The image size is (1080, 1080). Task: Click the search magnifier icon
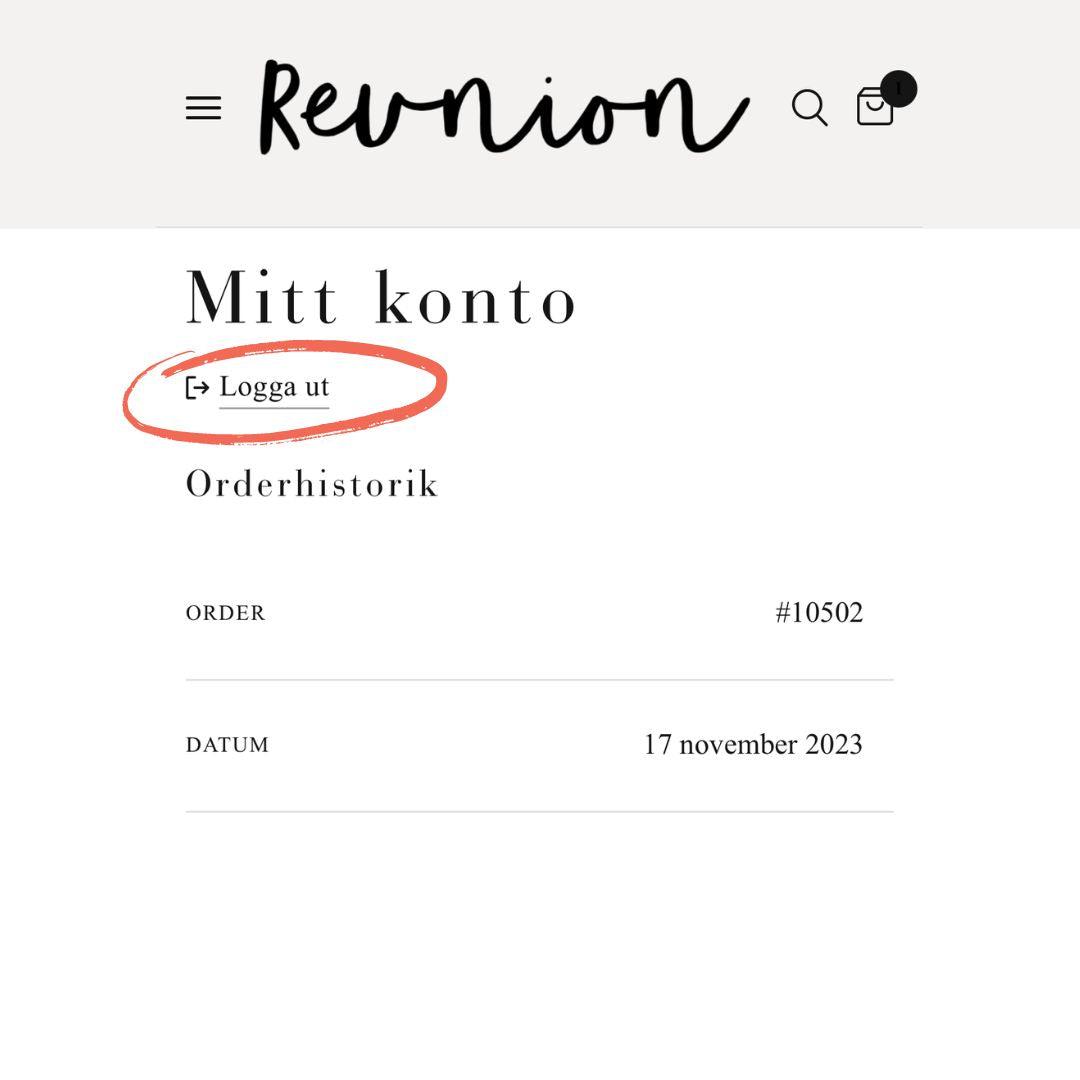(809, 107)
